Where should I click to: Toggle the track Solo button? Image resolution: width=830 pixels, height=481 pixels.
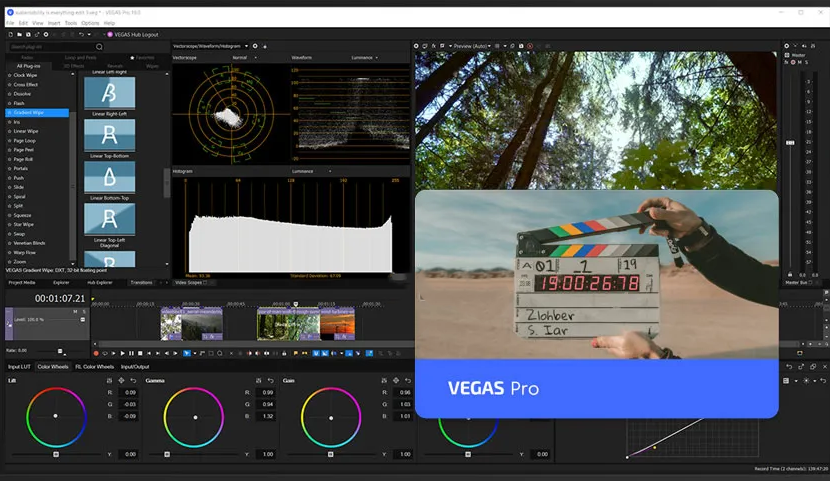tap(83, 312)
